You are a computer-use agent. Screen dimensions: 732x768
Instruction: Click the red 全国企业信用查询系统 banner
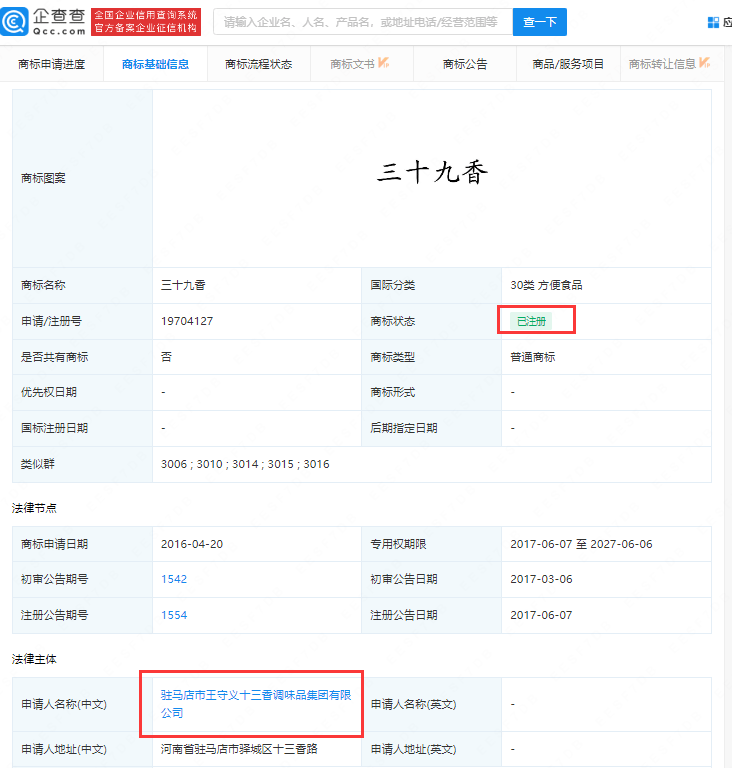[x=146, y=22]
